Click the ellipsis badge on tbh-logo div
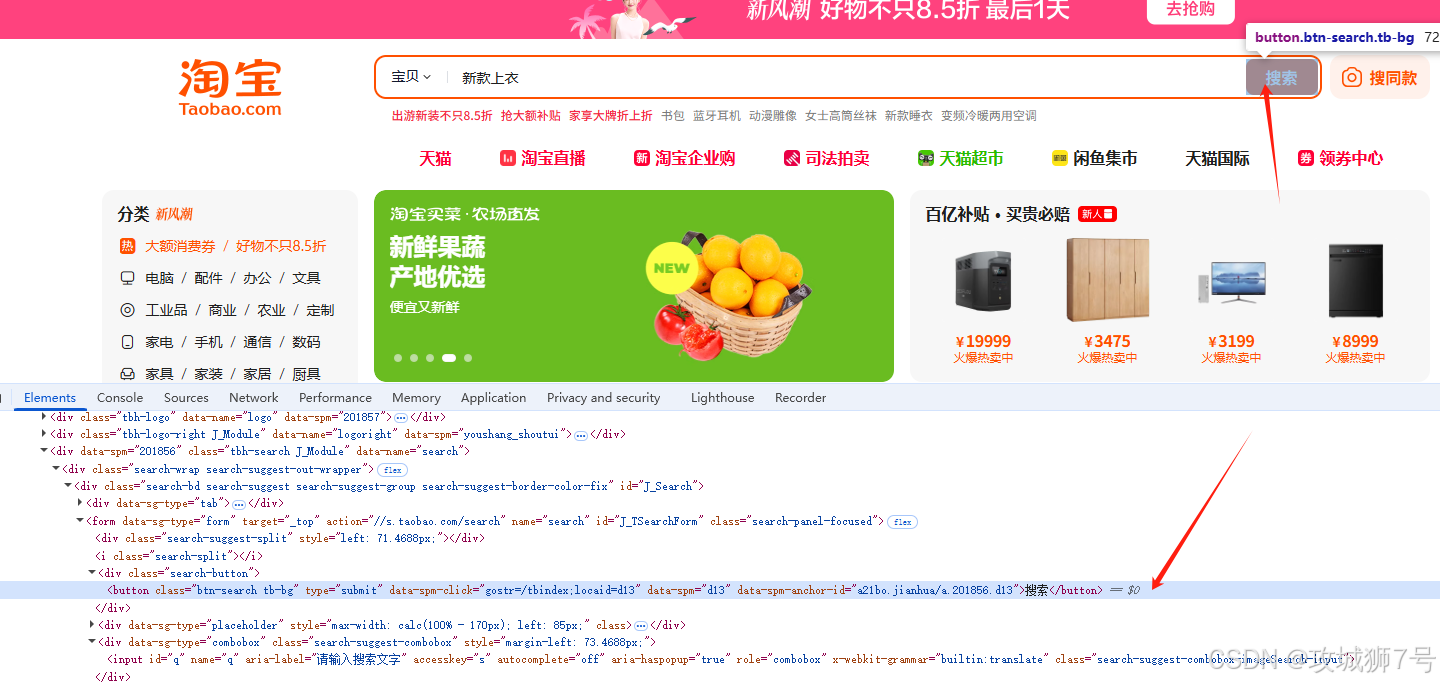 coord(401,417)
